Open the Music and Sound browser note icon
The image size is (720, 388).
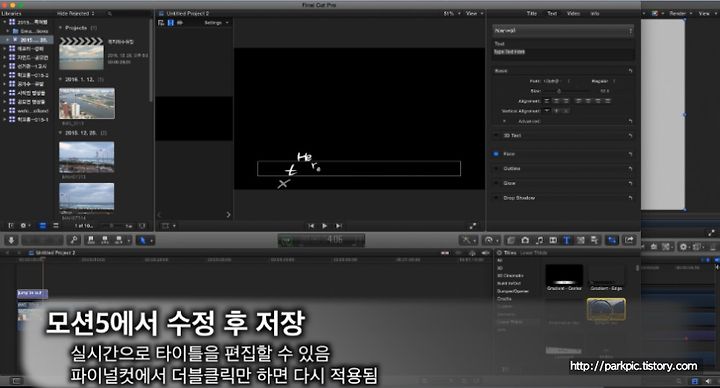[540, 240]
